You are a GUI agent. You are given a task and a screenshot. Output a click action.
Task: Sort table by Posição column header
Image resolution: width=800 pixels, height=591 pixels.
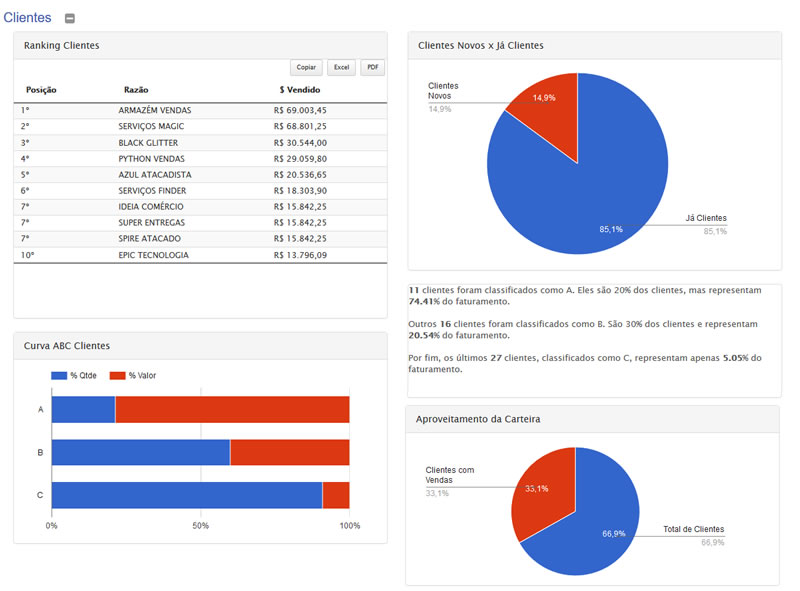[x=41, y=90]
